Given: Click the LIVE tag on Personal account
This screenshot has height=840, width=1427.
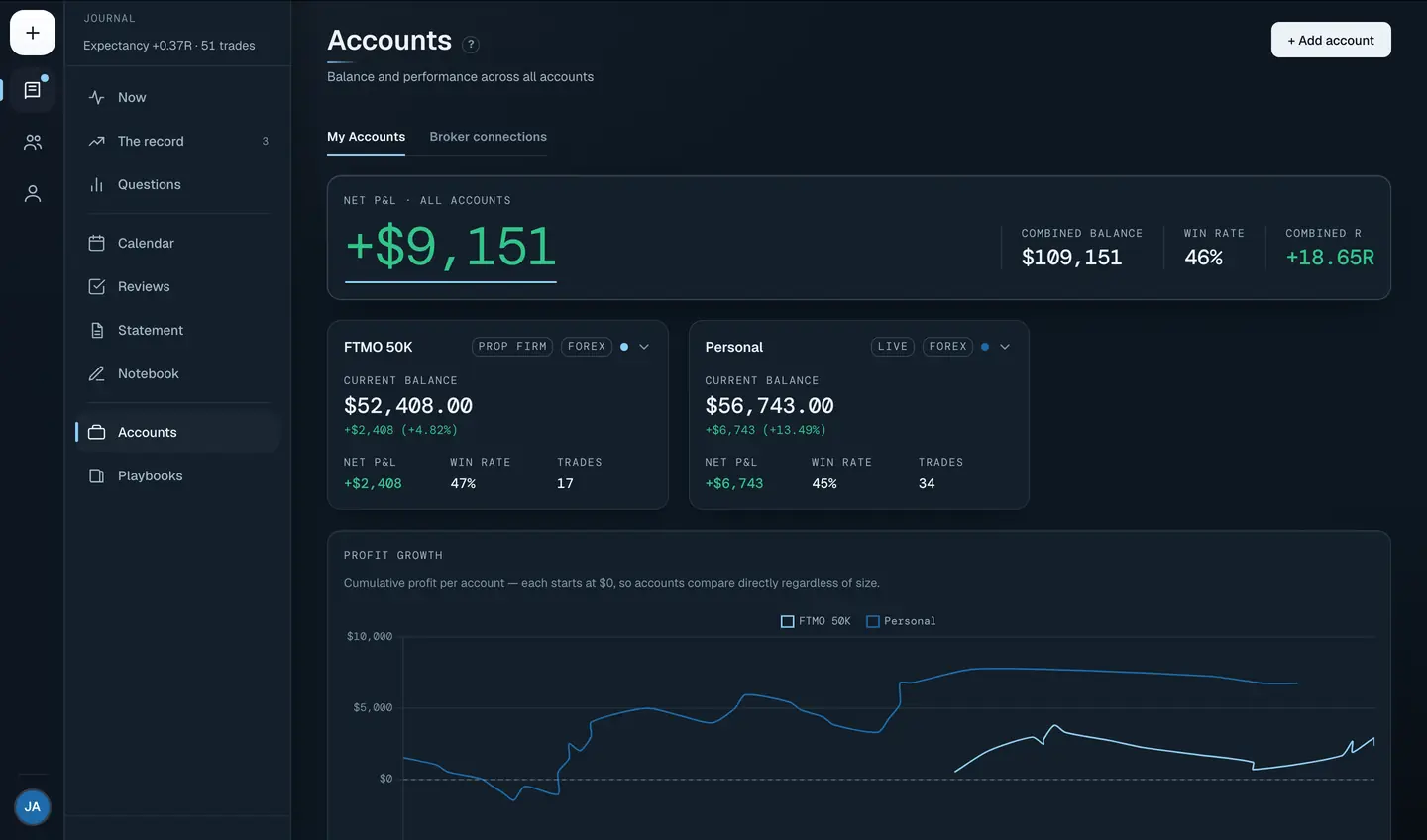Looking at the screenshot, I should 893,347.
